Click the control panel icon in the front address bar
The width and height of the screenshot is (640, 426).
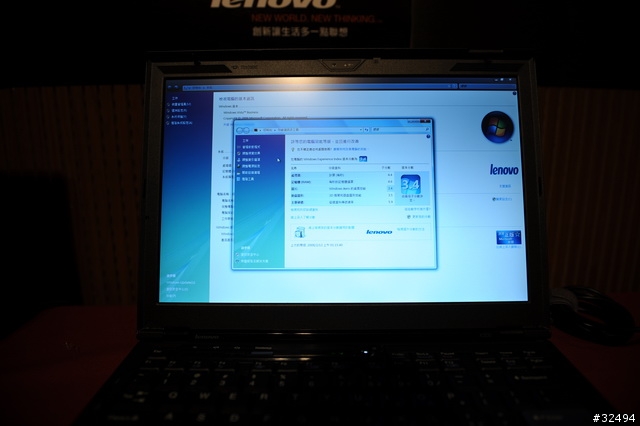tap(256, 130)
